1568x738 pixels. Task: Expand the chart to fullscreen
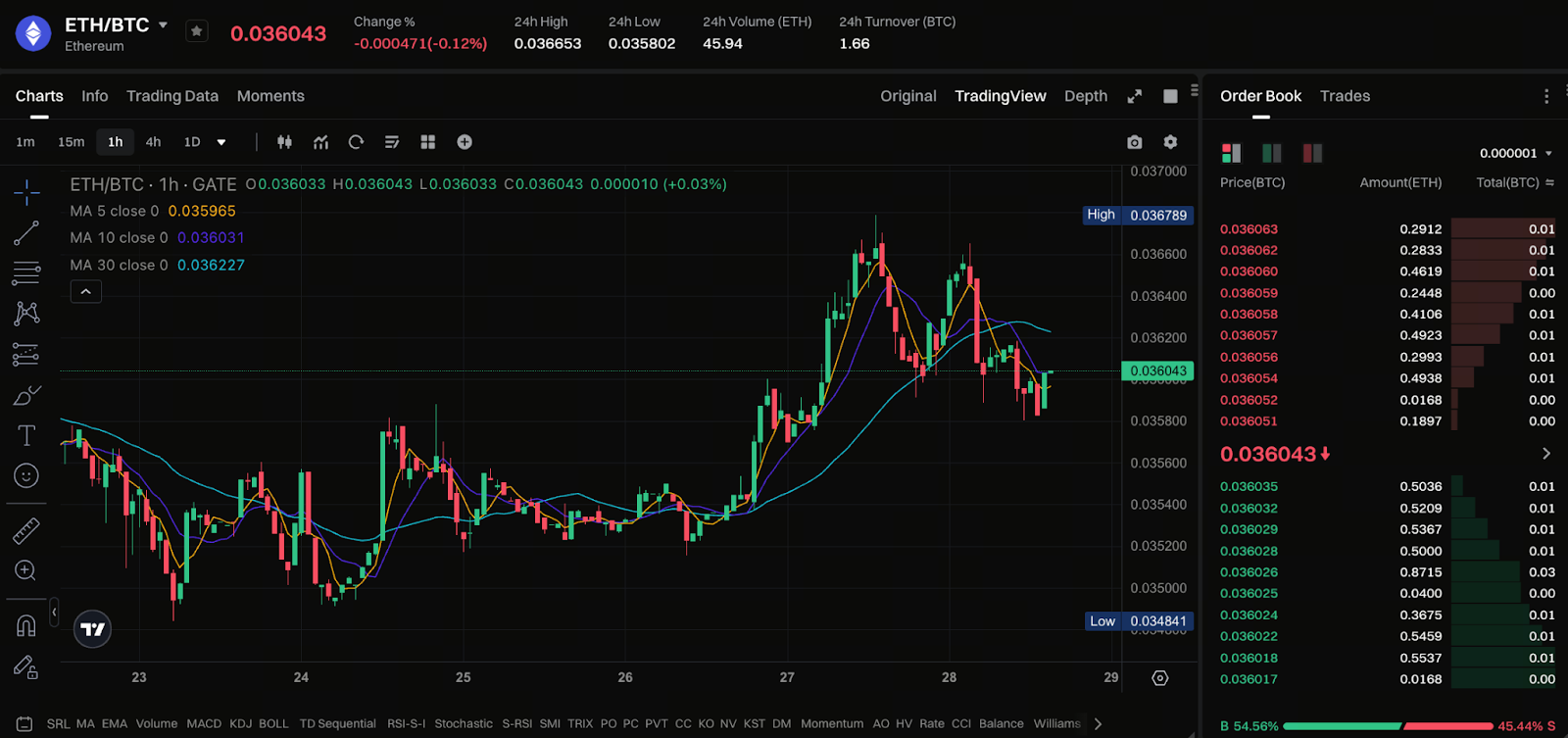(x=1134, y=96)
